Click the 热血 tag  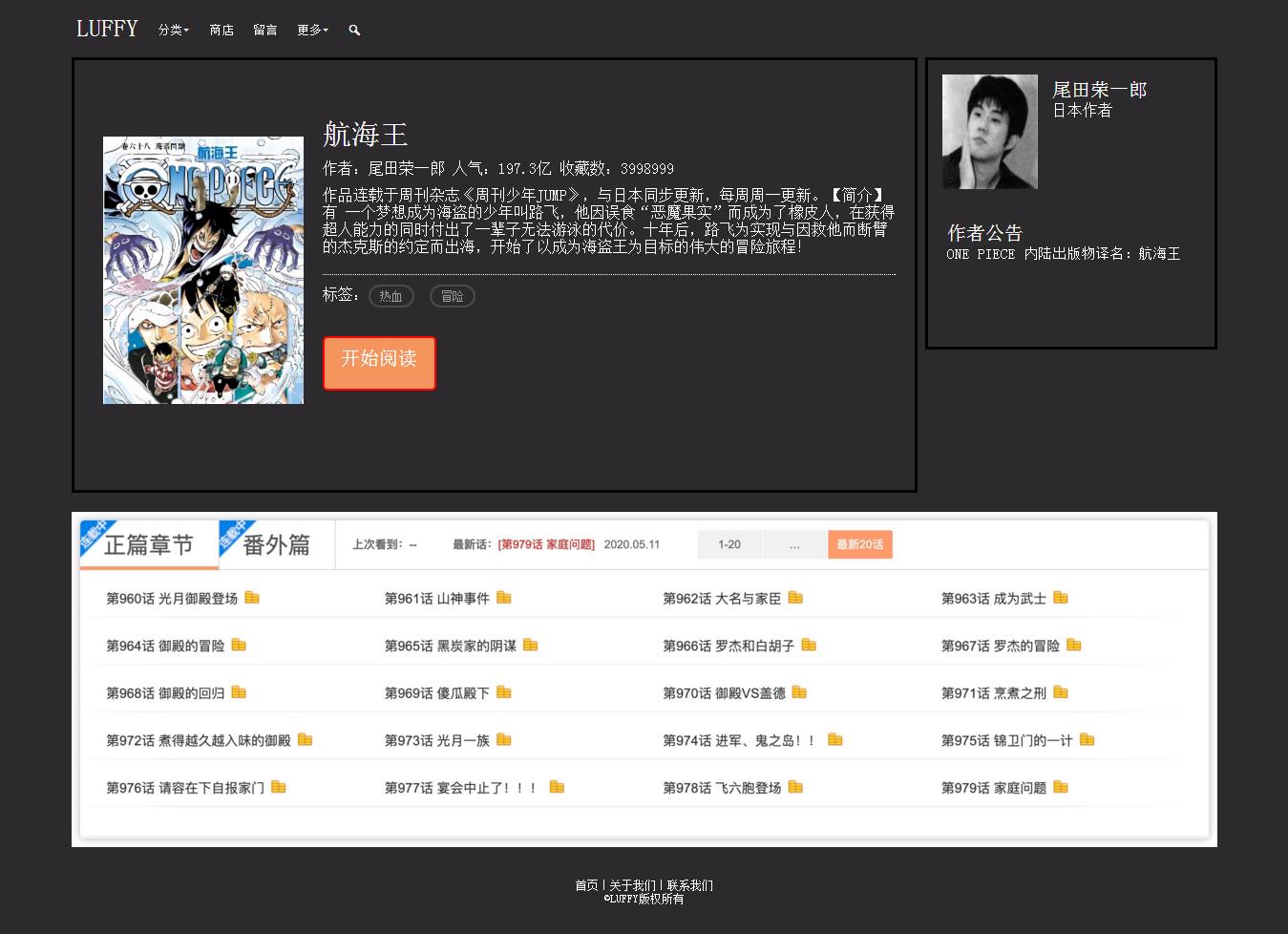[x=391, y=296]
